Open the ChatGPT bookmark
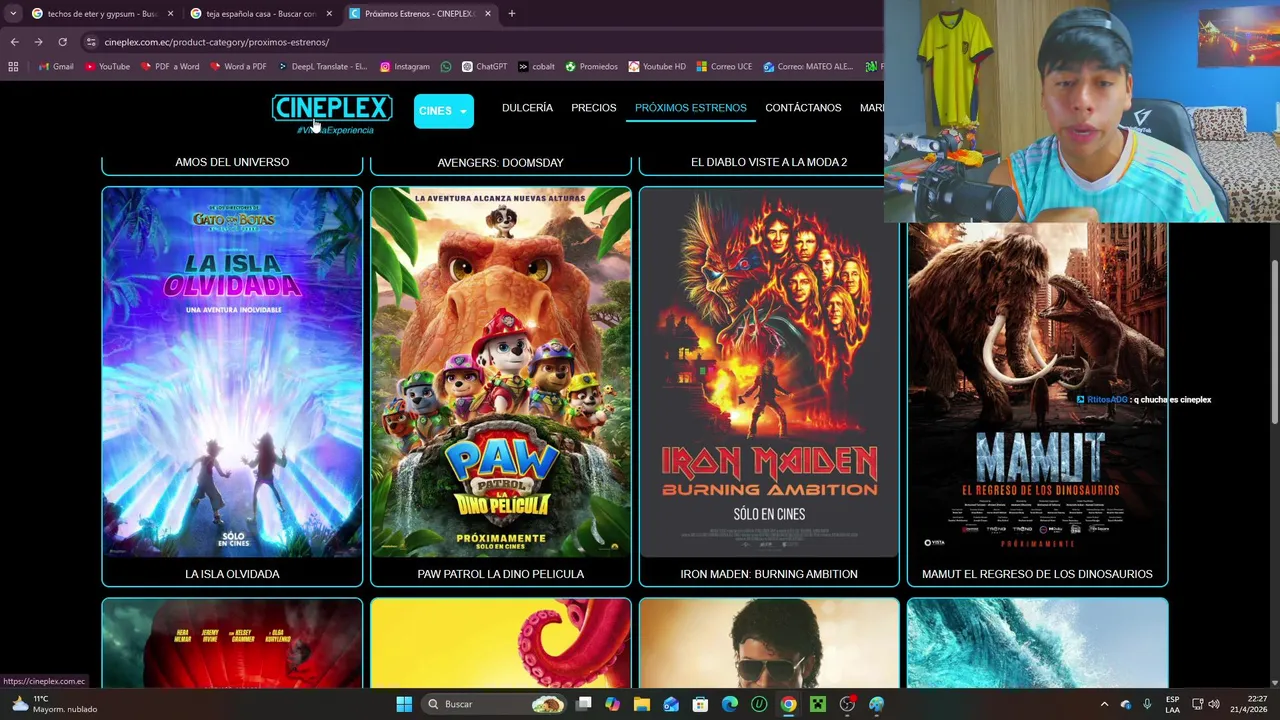1280x720 pixels. click(484, 67)
